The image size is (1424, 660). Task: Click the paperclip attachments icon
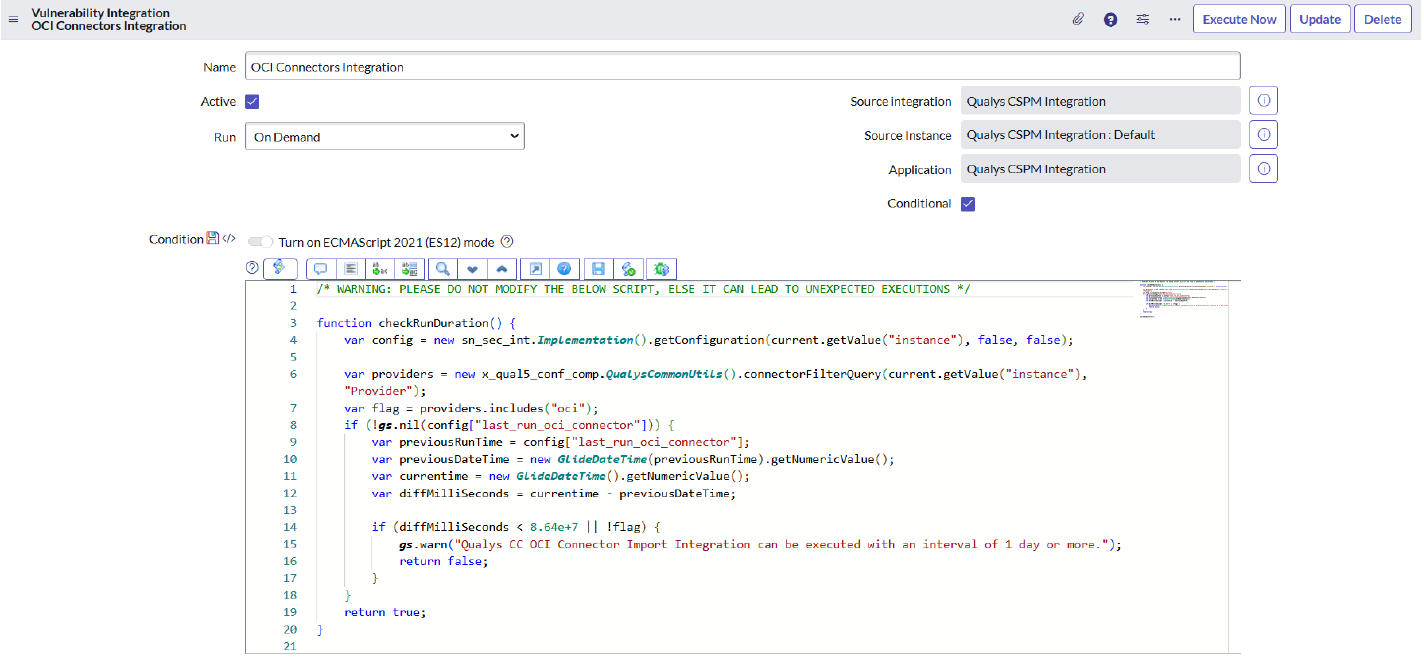click(x=1078, y=19)
